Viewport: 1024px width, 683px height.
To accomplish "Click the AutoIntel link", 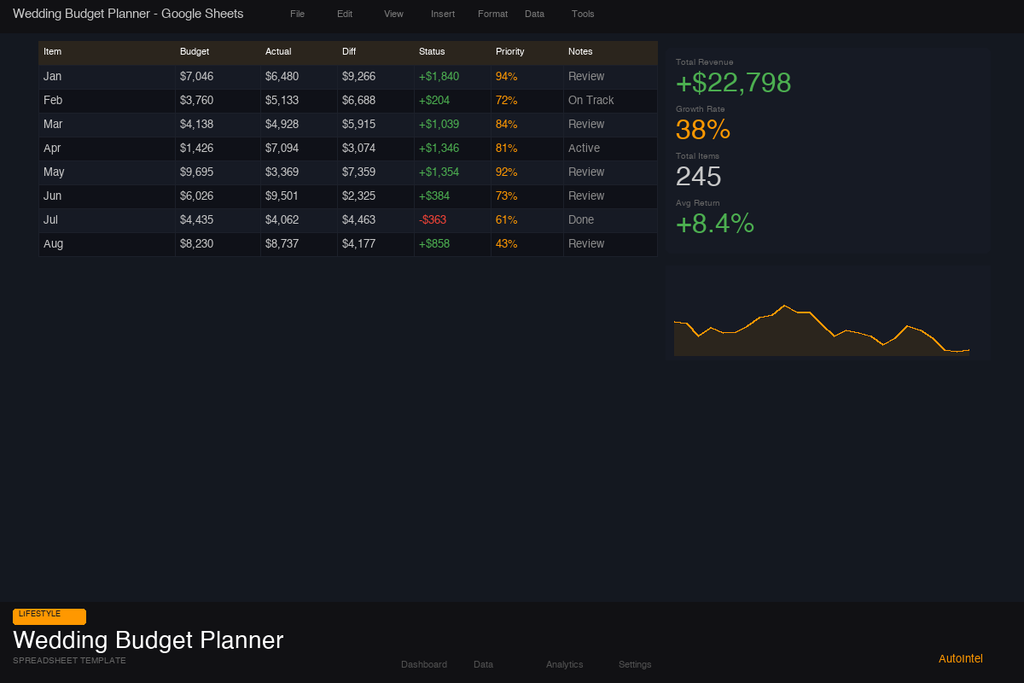I will click(x=960, y=658).
